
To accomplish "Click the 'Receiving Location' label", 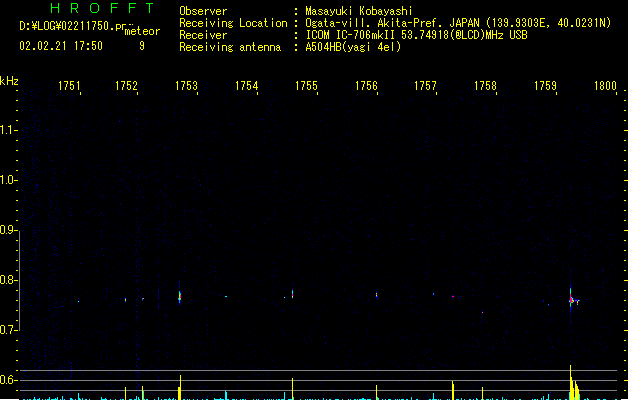I will pos(233,23).
